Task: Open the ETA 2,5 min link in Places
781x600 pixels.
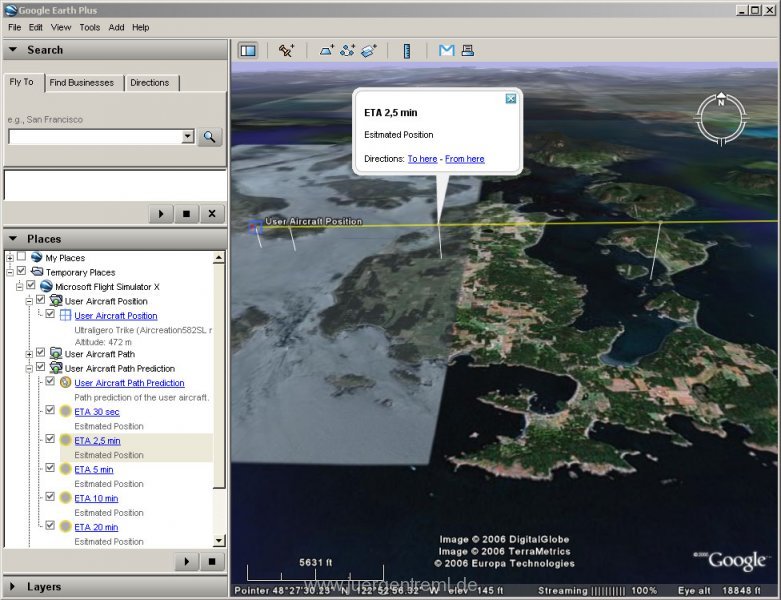Action: (x=97, y=441)
